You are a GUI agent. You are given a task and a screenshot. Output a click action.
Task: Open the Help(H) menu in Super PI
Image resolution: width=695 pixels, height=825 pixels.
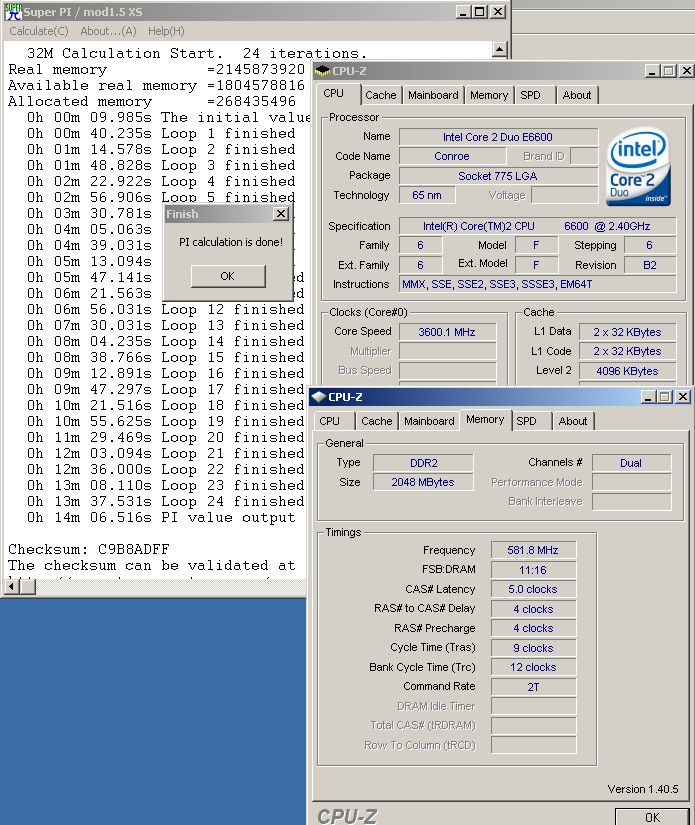166,31
